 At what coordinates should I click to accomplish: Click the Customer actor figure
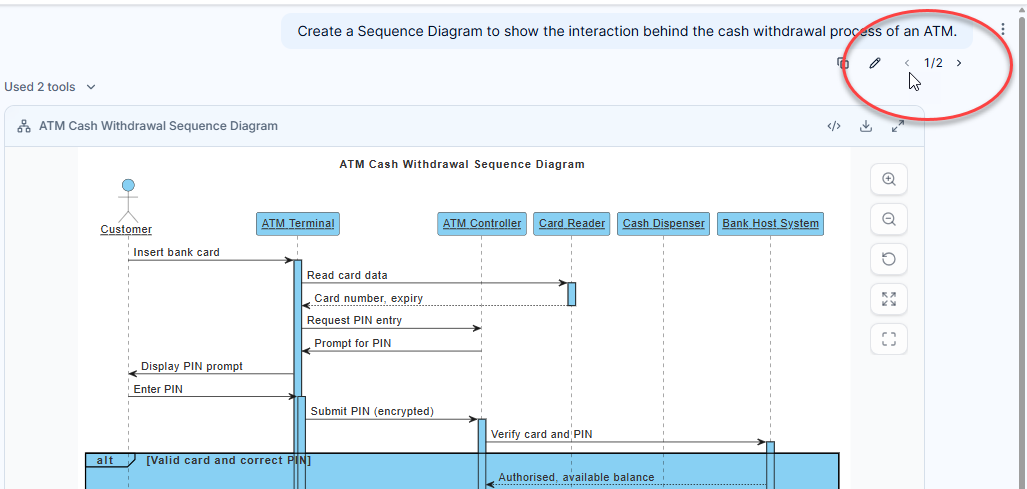click(x=128, y=200)
